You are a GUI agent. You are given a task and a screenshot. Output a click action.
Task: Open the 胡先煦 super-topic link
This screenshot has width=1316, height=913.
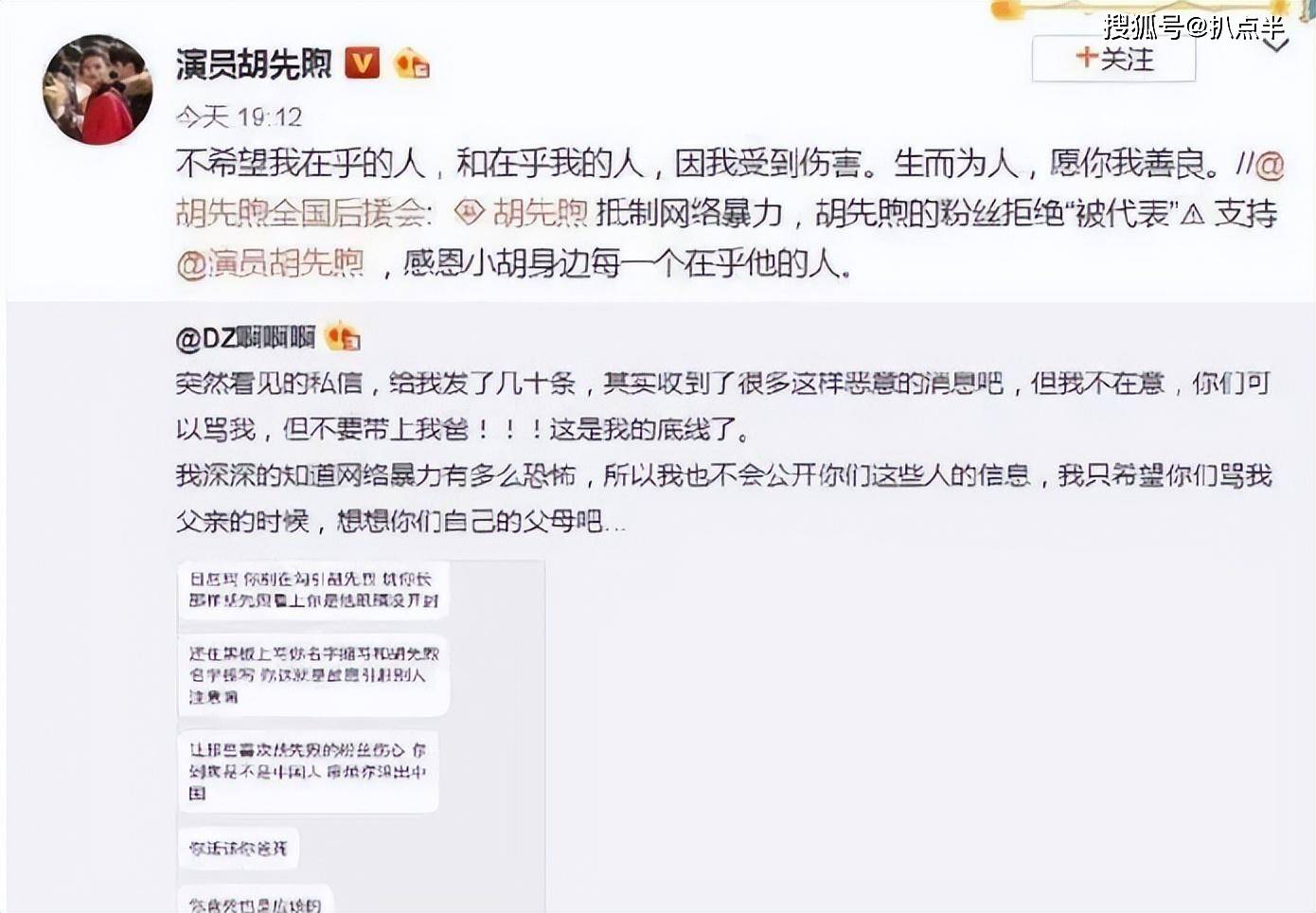pyautogui.click(x=541, y=213)
